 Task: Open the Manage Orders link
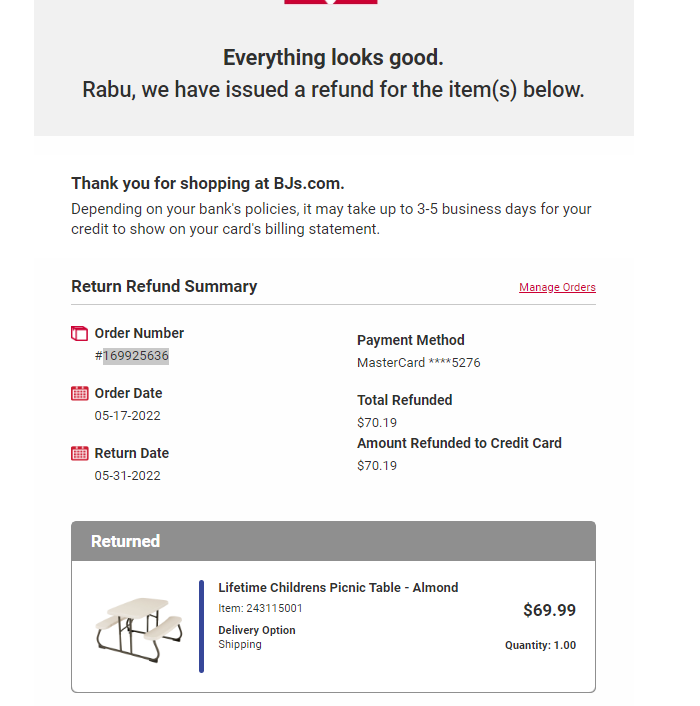tap(557, 287)
